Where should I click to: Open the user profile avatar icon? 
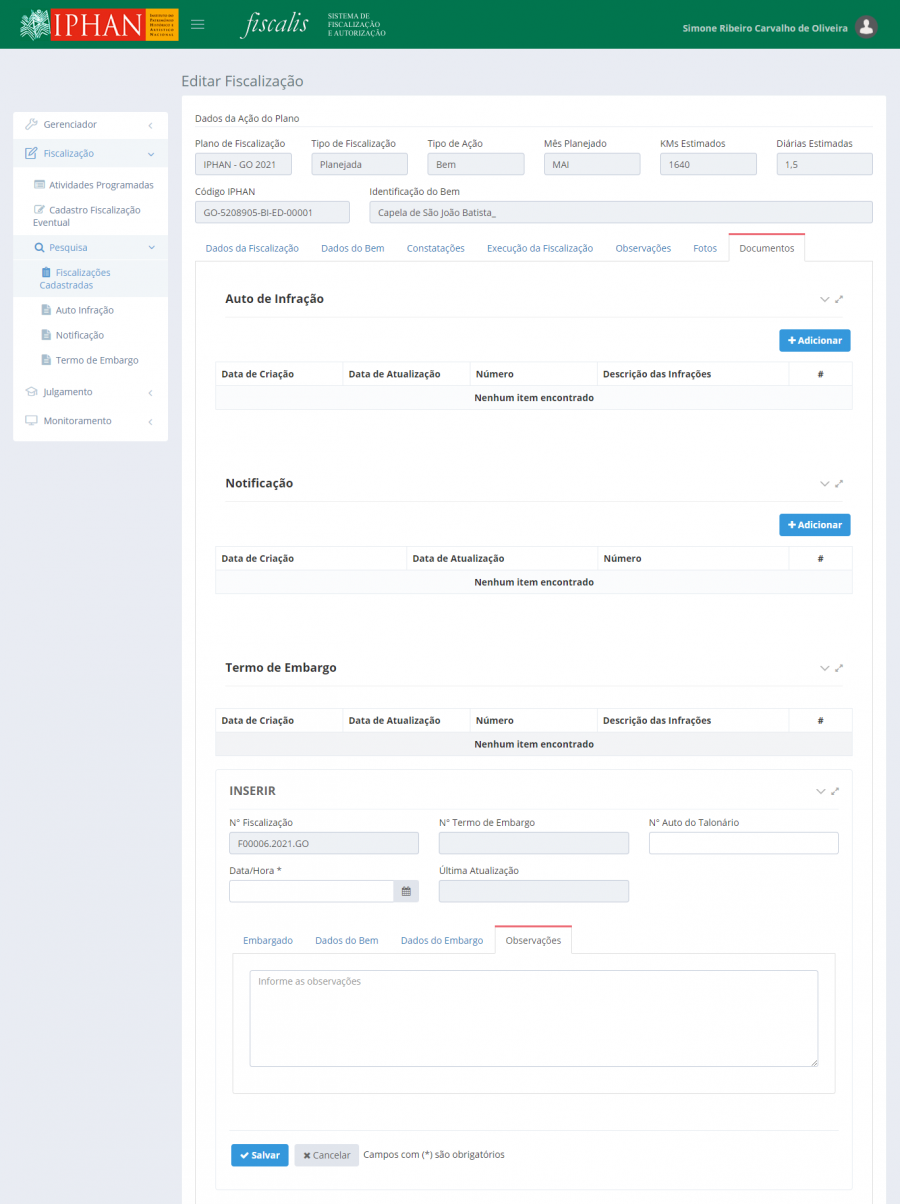click(866, 27)
